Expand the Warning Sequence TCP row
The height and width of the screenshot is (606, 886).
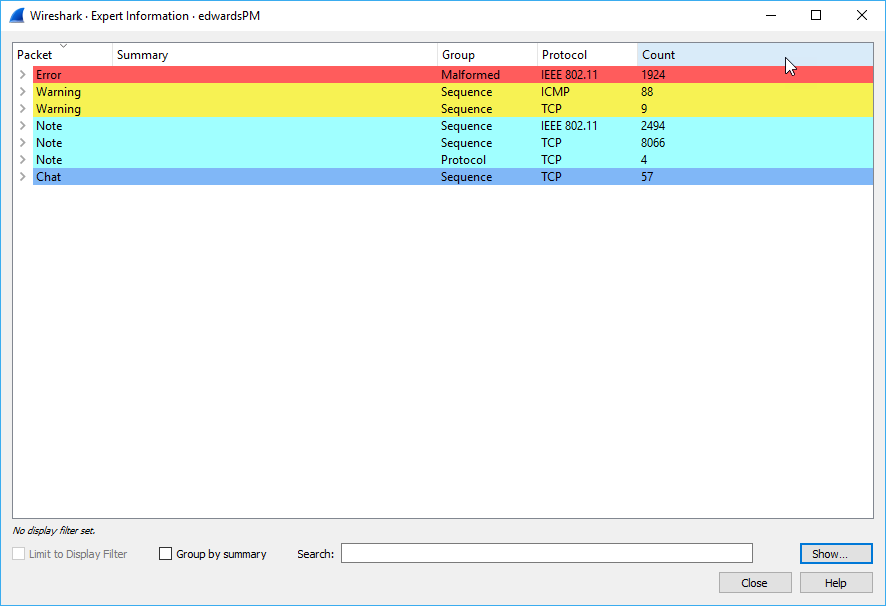point(22,109)
